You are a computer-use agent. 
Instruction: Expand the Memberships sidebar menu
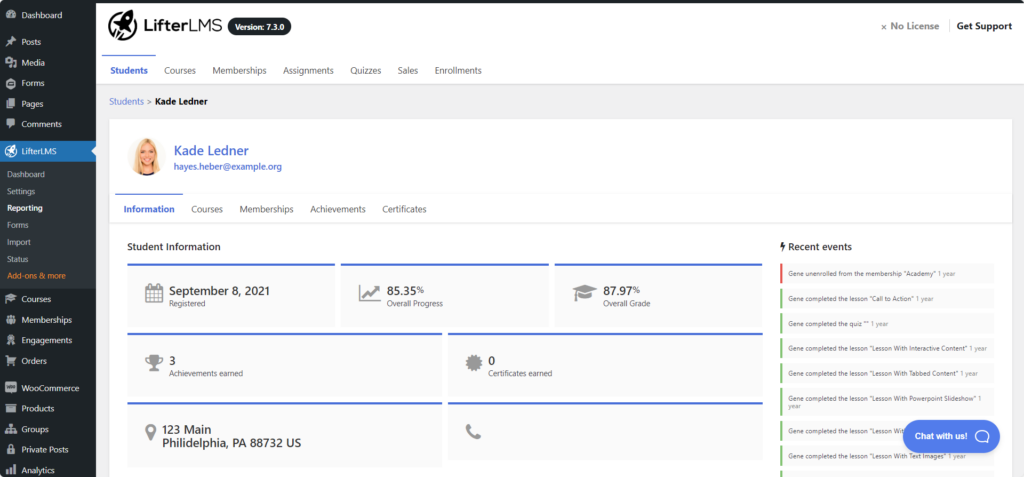pyautogui.click(x=46, y=320)
